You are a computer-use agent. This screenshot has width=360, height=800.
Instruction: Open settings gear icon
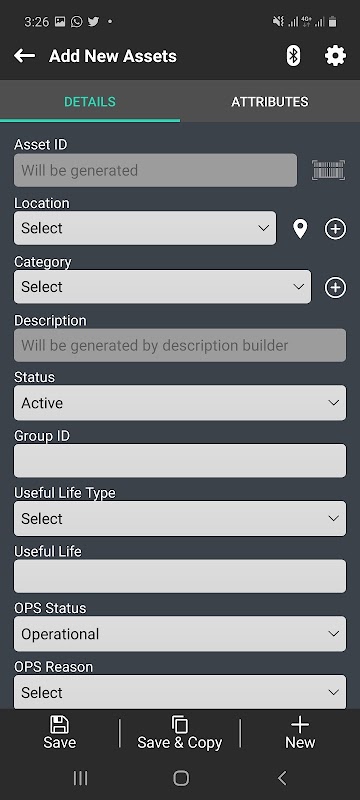point(335,56)
